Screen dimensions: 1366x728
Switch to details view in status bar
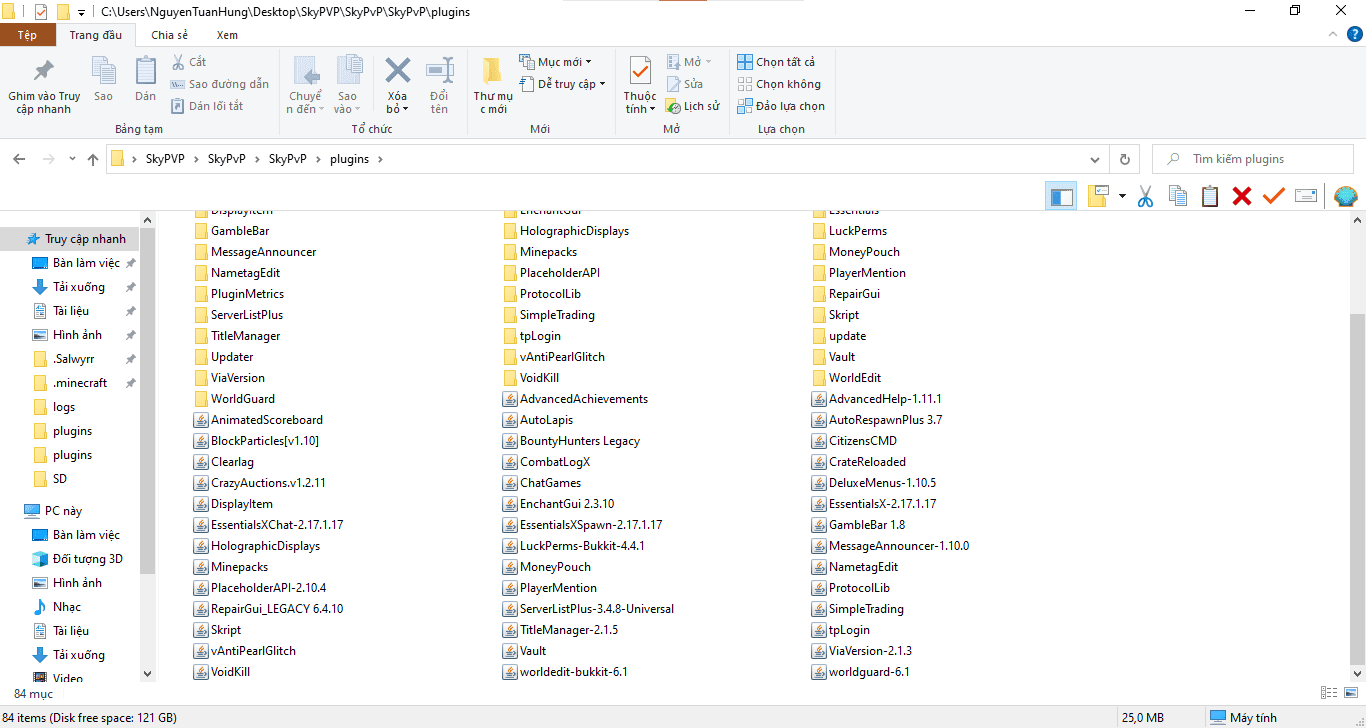1329,692
